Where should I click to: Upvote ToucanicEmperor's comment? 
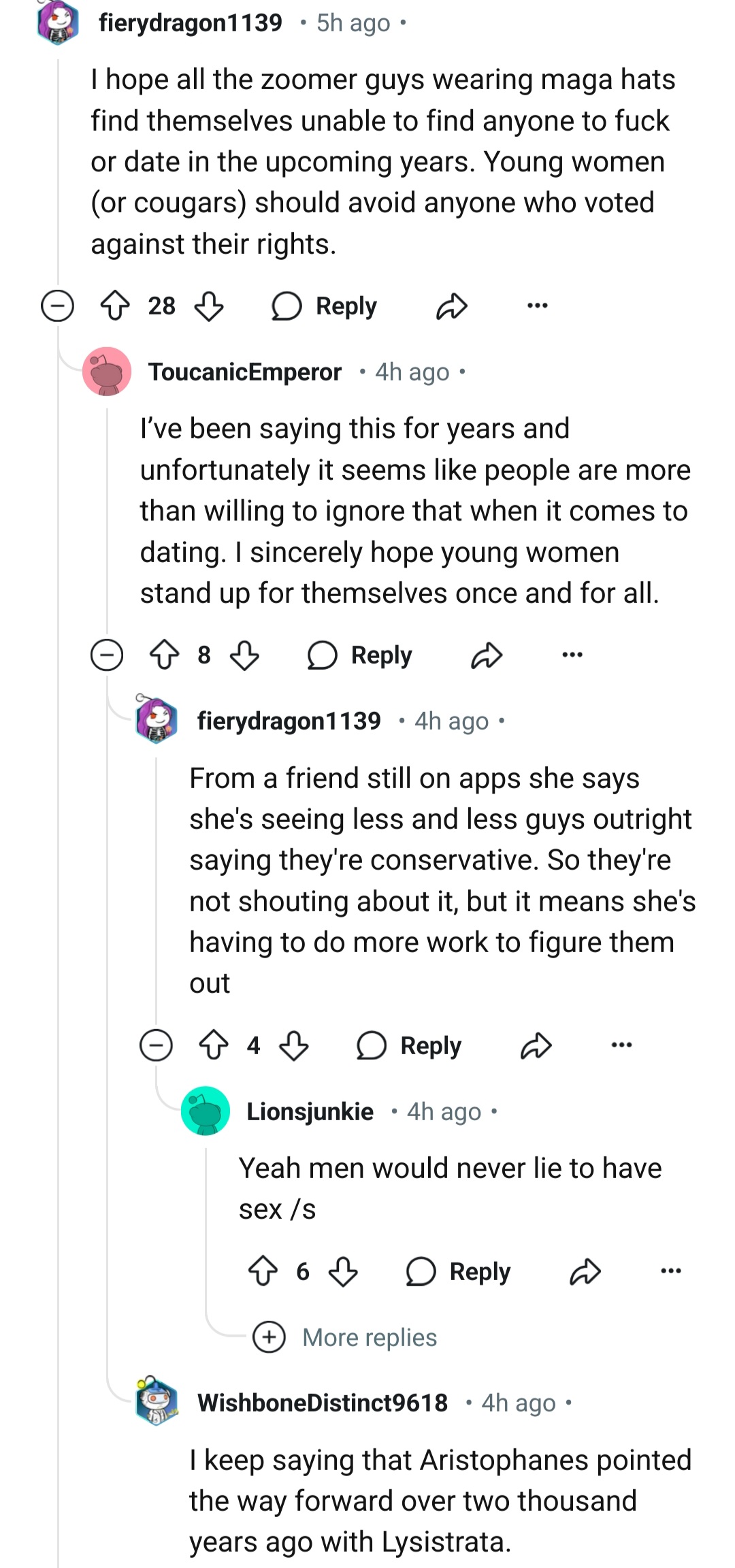point(164,655)
